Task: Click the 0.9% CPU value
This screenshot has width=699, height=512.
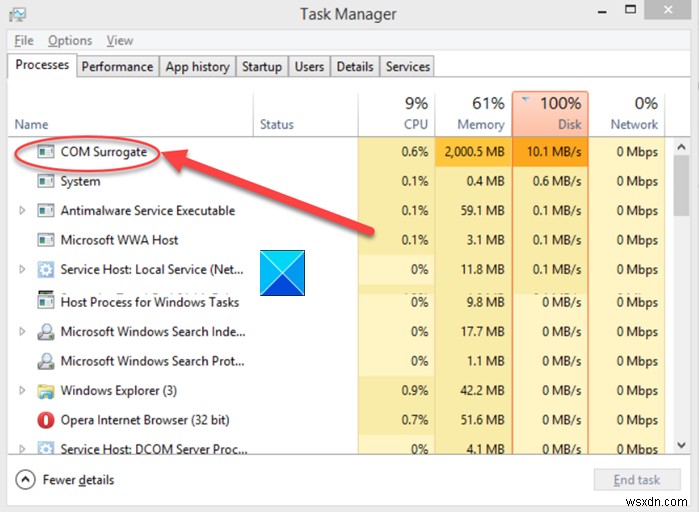Action: [x=415, y=390]
